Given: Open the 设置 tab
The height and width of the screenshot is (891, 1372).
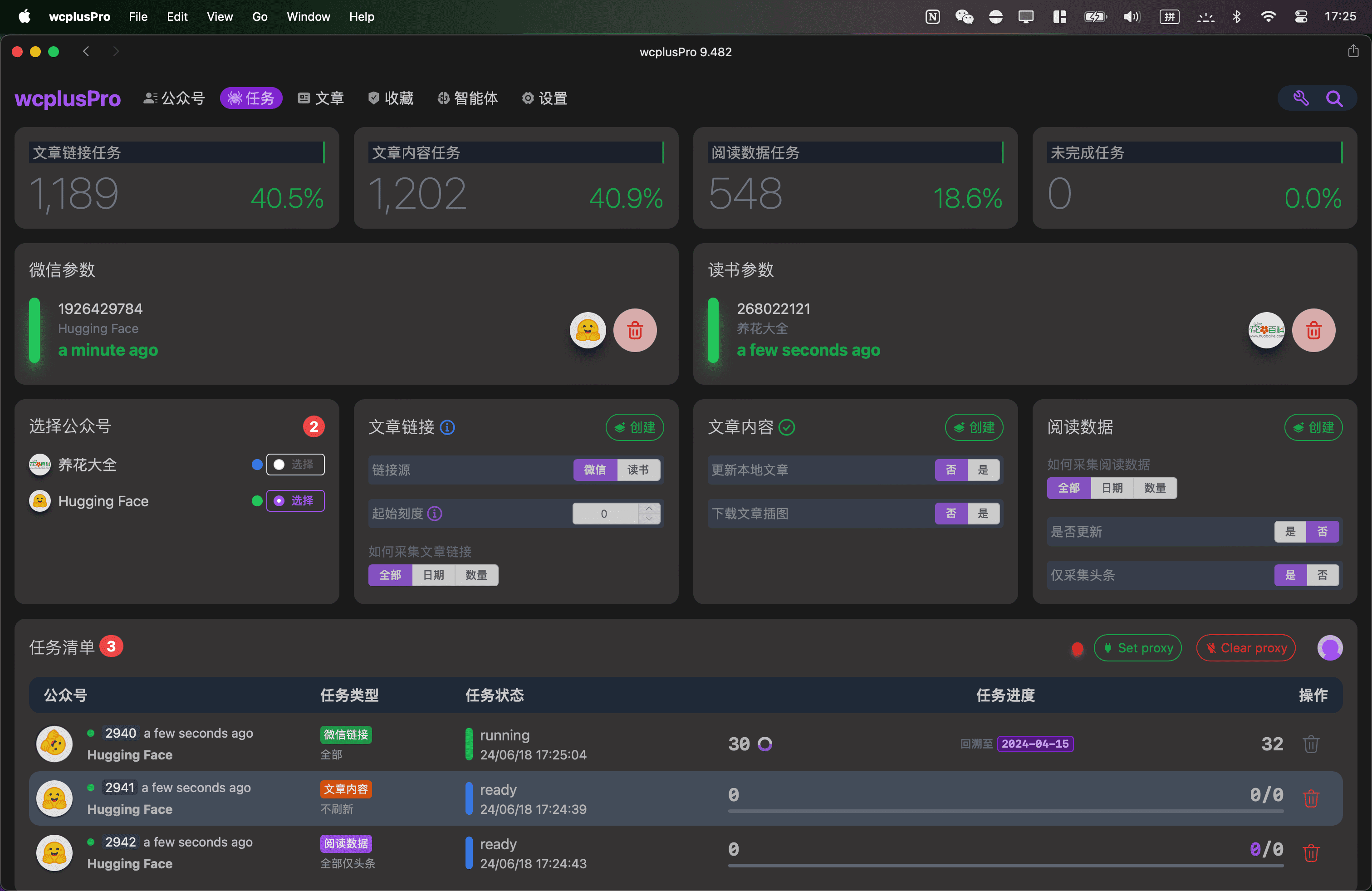Looking at the screenshot, I should pyautogui.click(x=544, y=98).
